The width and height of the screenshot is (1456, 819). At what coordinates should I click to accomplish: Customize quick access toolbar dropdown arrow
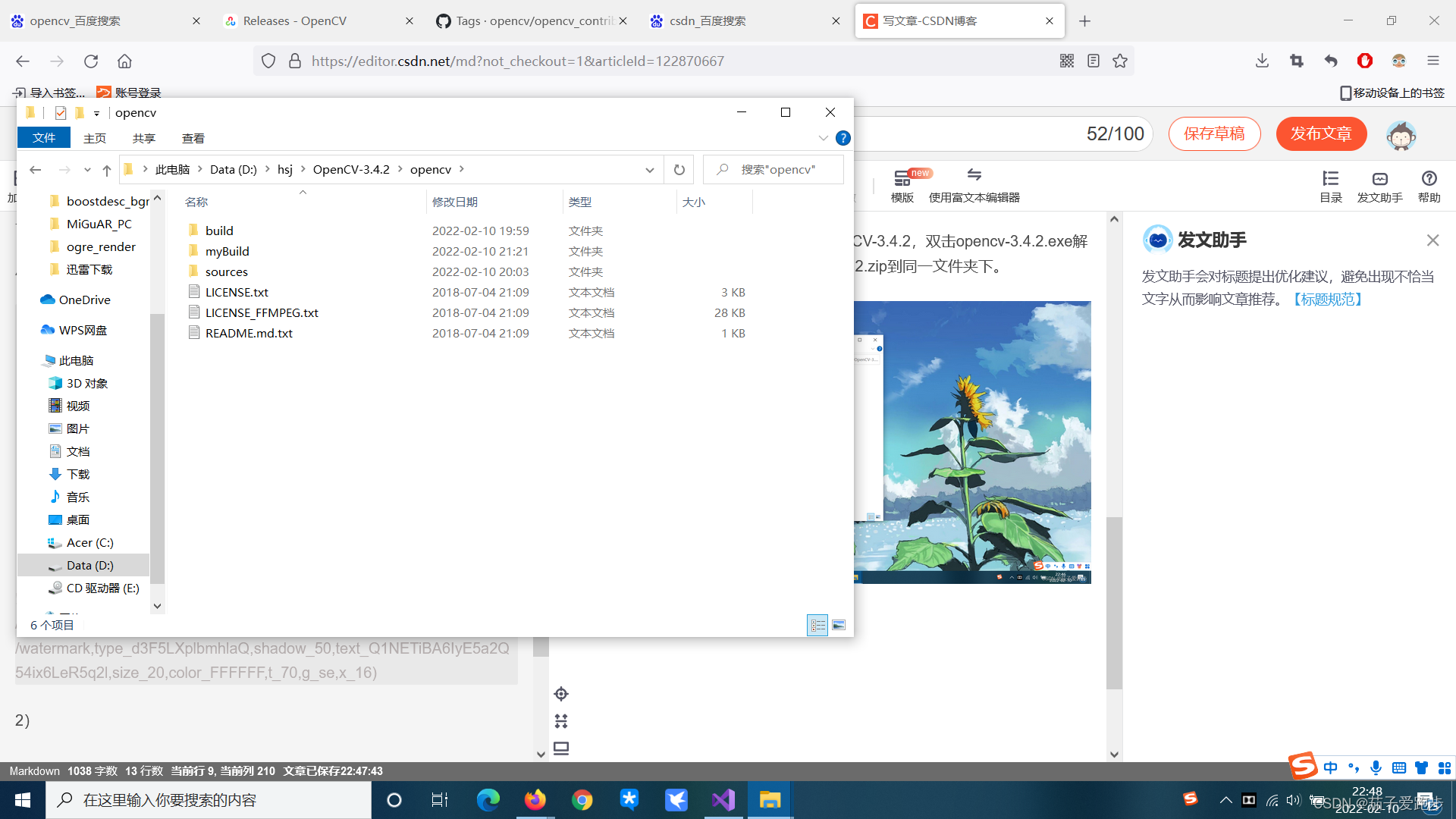[96, 114]
